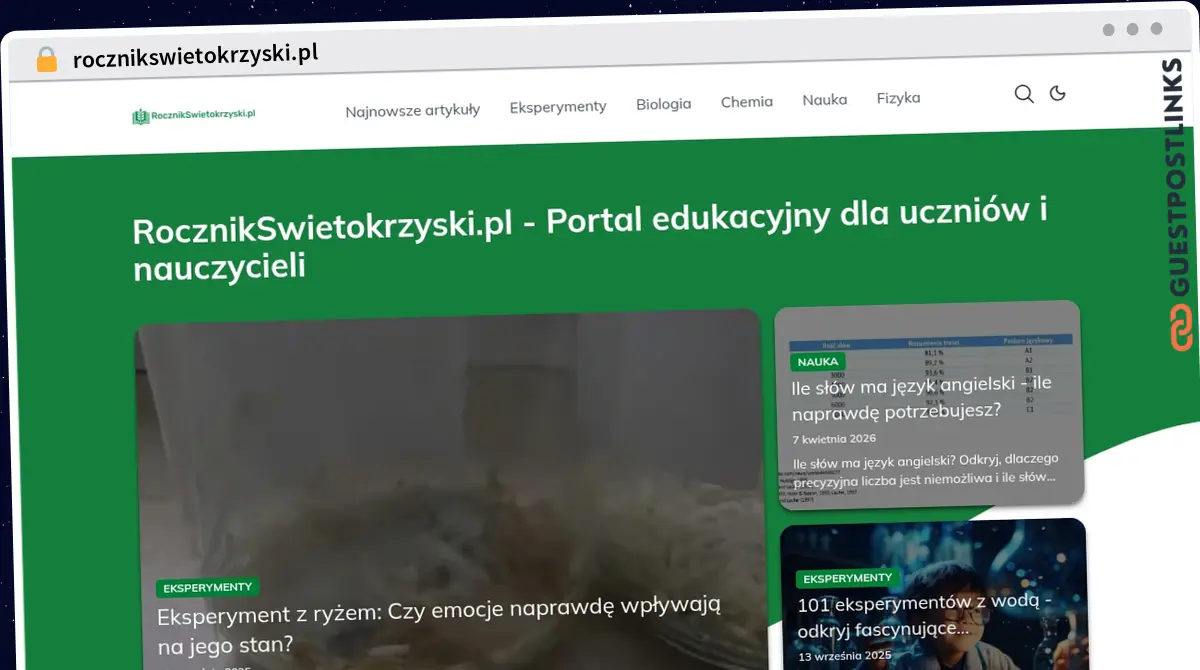Open article 101 eksperymentów z wodą
The height and width of the screenshot is (670, 1200).
point(924,617)
